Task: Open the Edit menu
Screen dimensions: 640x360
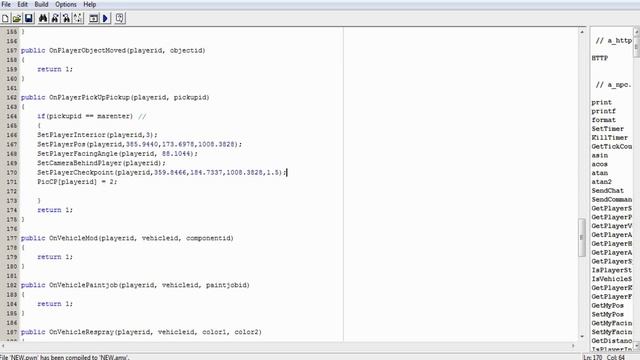Action: coord(22,4)
